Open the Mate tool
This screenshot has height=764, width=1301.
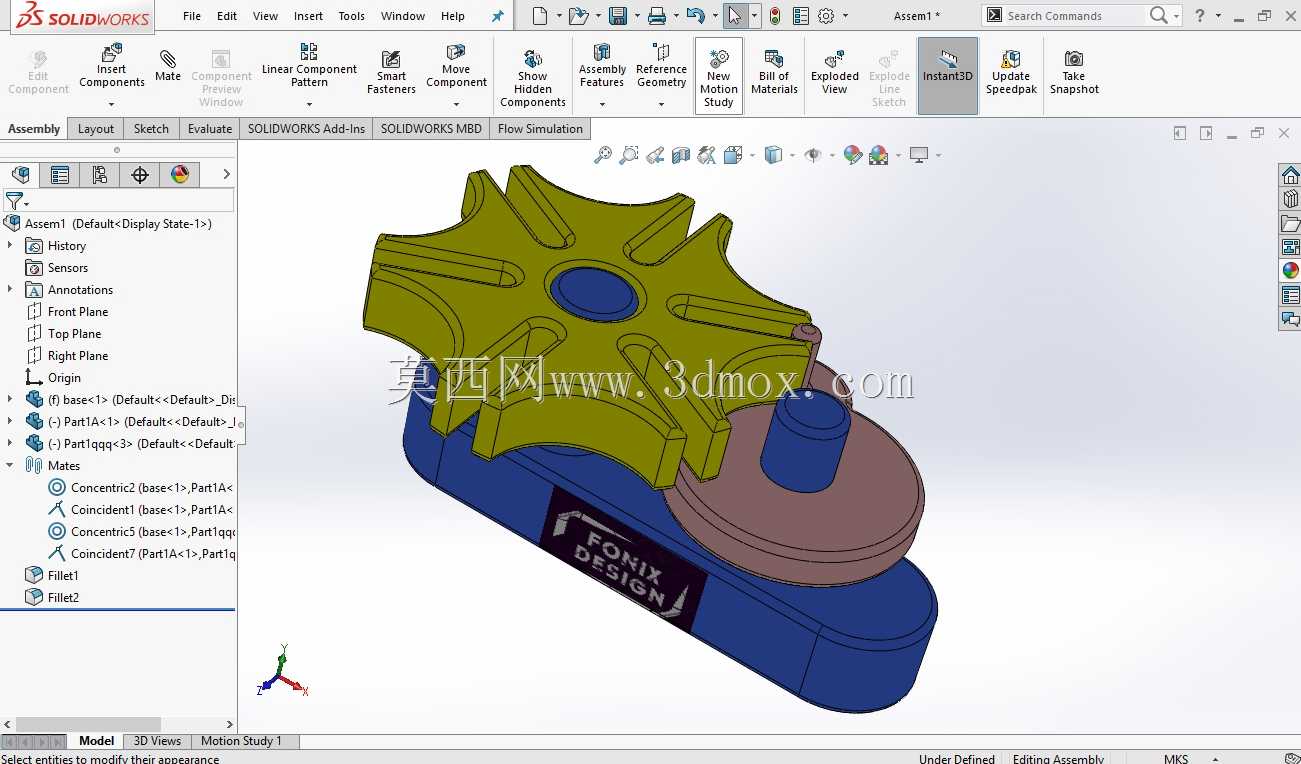tap(168, 66)
